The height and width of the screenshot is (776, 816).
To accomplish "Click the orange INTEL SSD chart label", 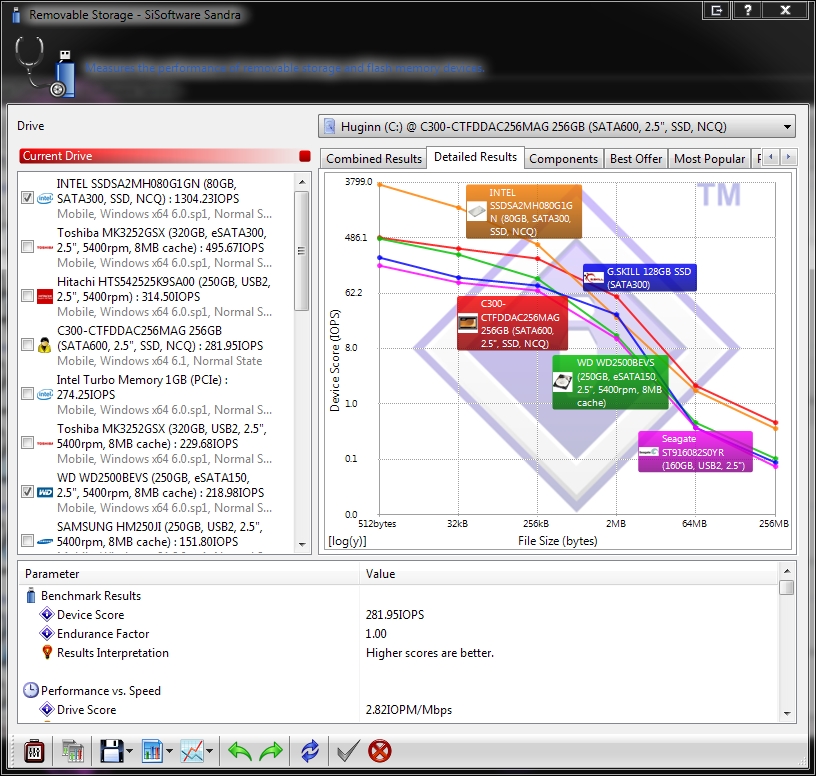I will [x=524, y=212].
